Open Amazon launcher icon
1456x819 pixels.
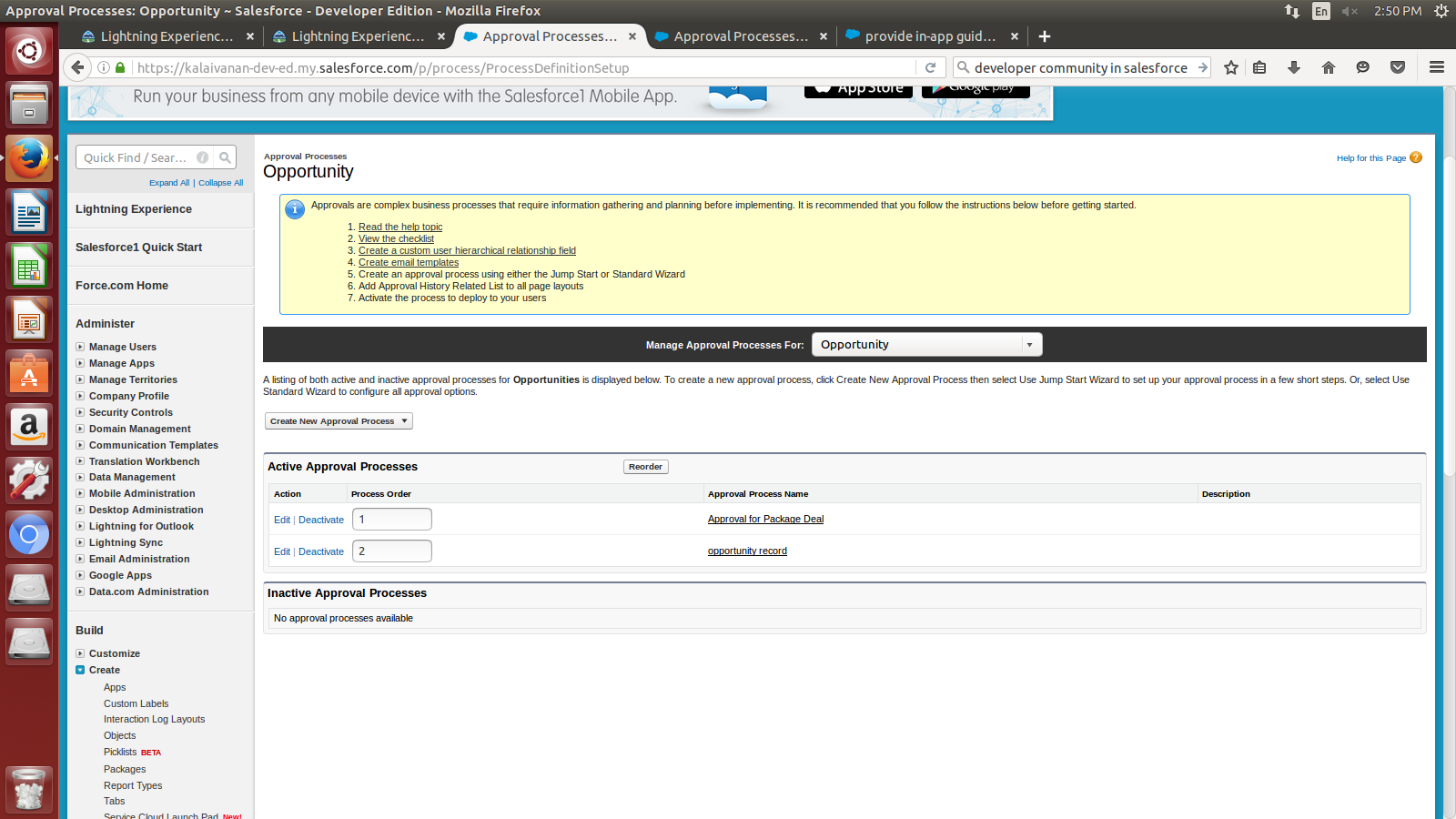[29, 427]
